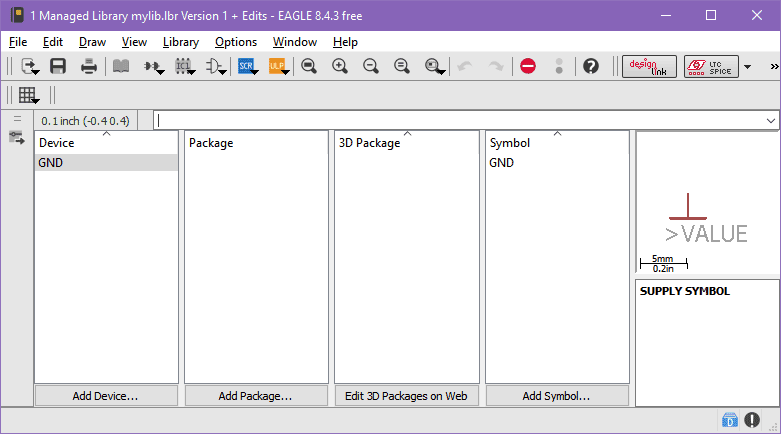Click the Add Symbol button
This screenshot has width=781, height=434.
(557, 396)
